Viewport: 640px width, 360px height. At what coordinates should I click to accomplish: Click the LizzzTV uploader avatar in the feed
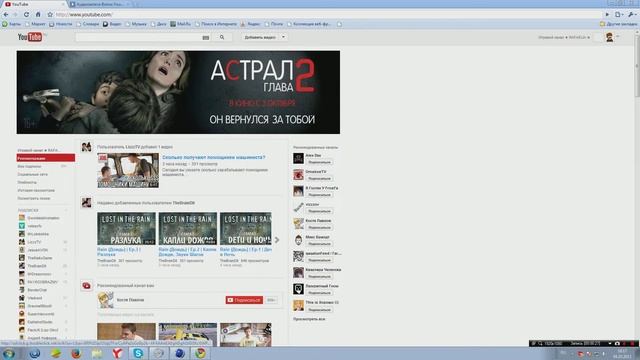tap(86, 147)
